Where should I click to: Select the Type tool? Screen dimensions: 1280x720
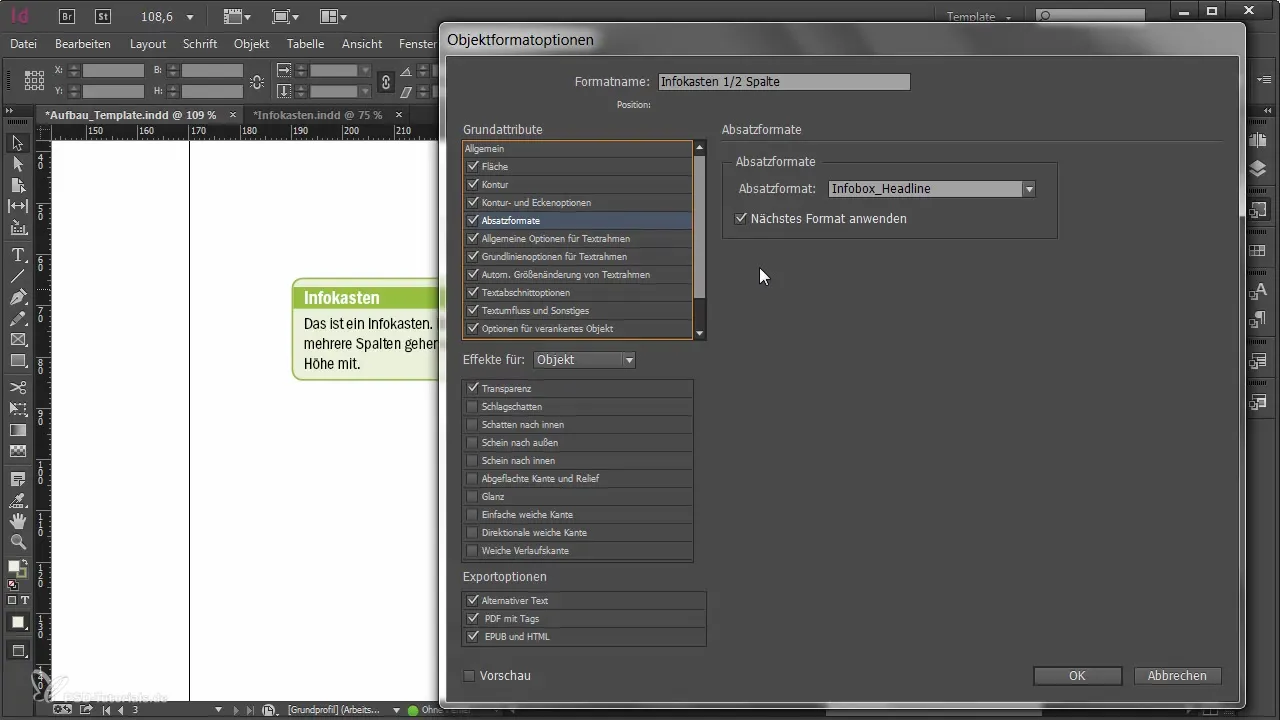pyautogui.click(x=17, y=255)
